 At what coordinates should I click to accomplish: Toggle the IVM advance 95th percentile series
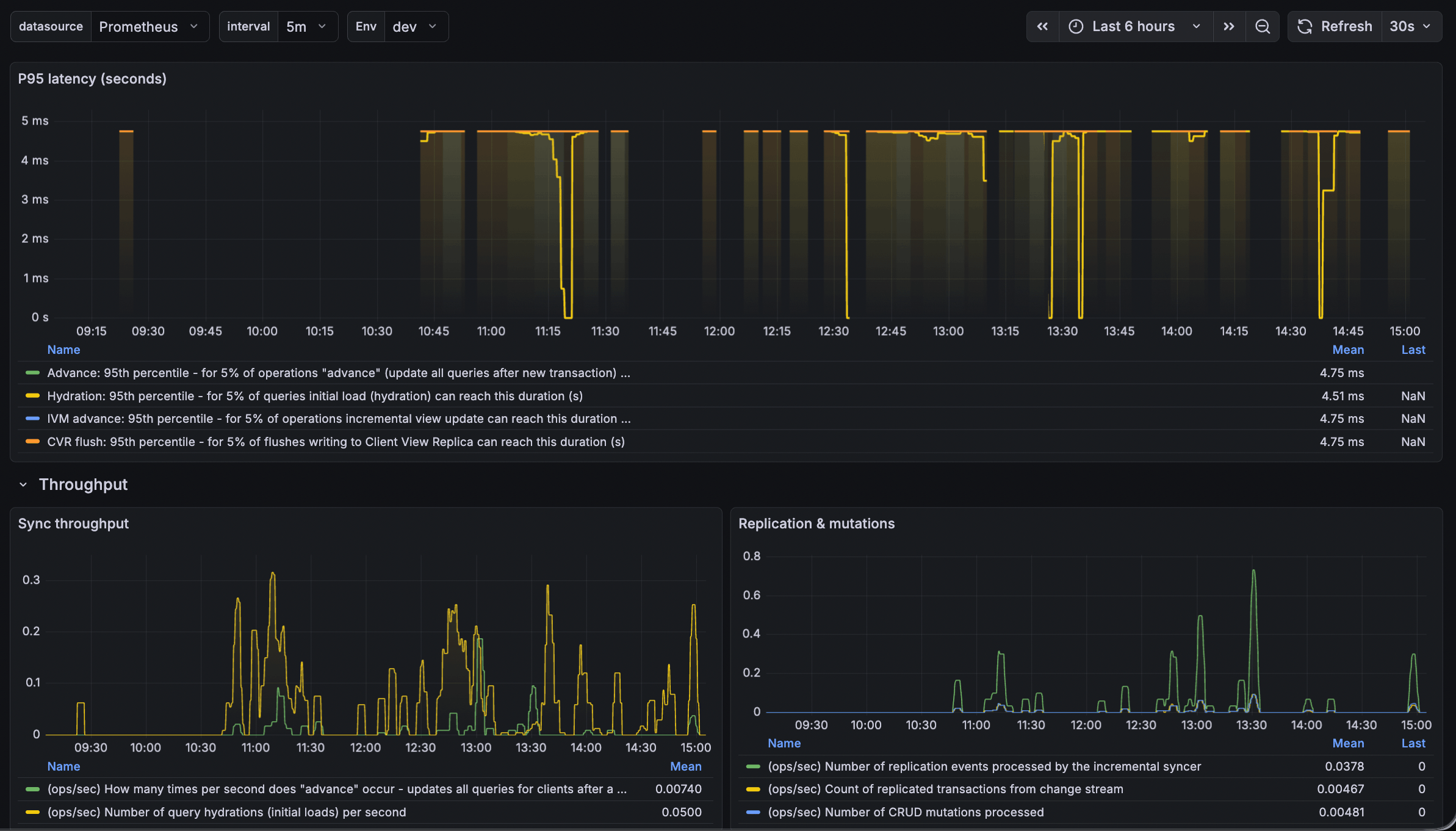[x=339, y=419]
